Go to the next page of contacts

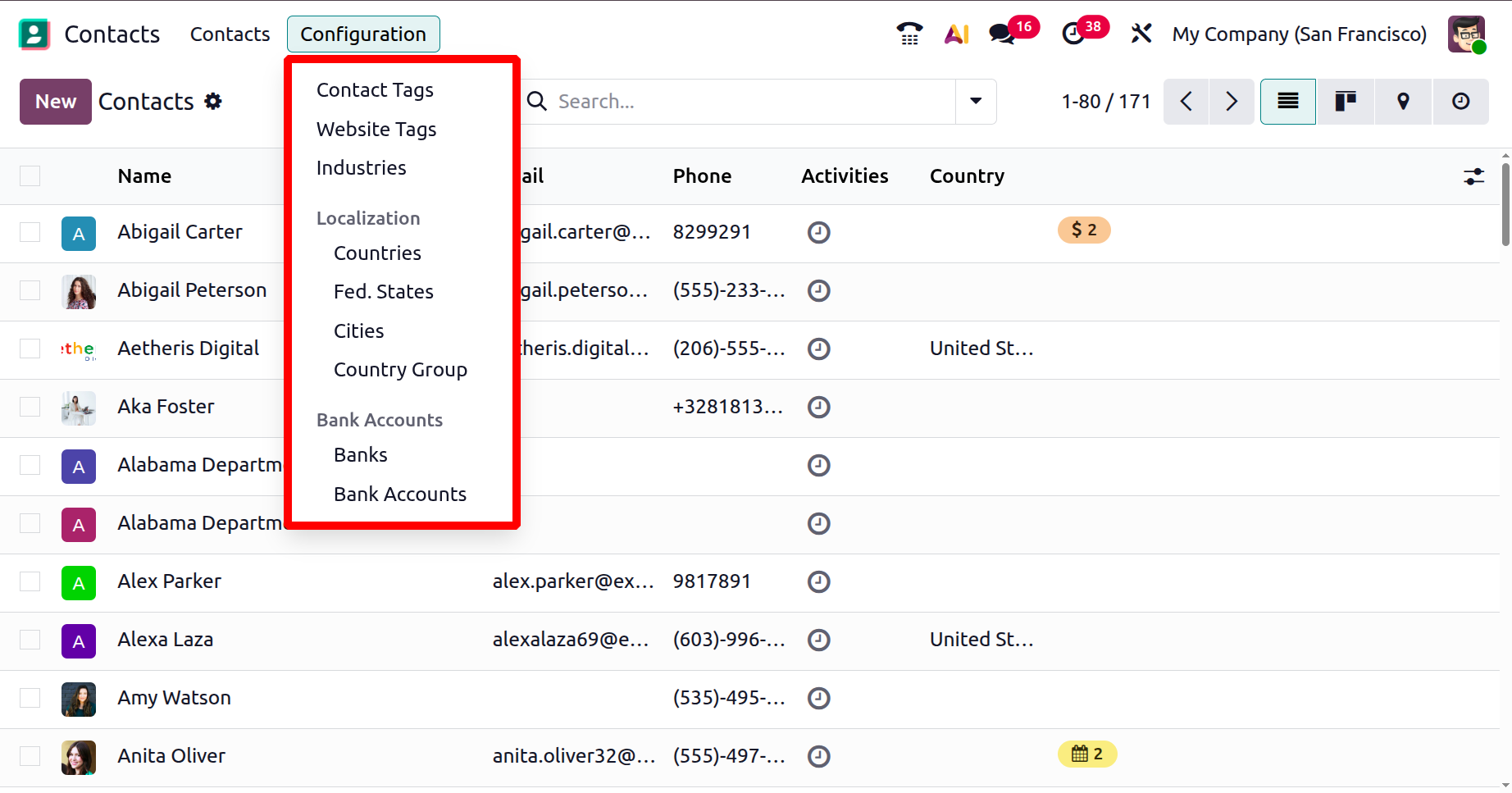tap(1231, 102)
